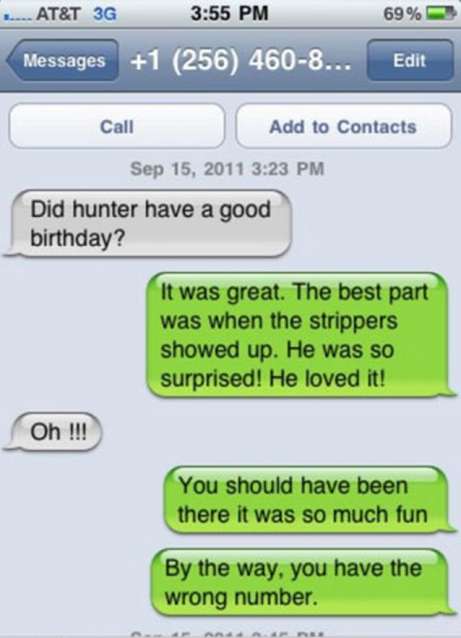Tap the Call button
The height and width of the screenshot is (638, 461).
click(117, 127)
